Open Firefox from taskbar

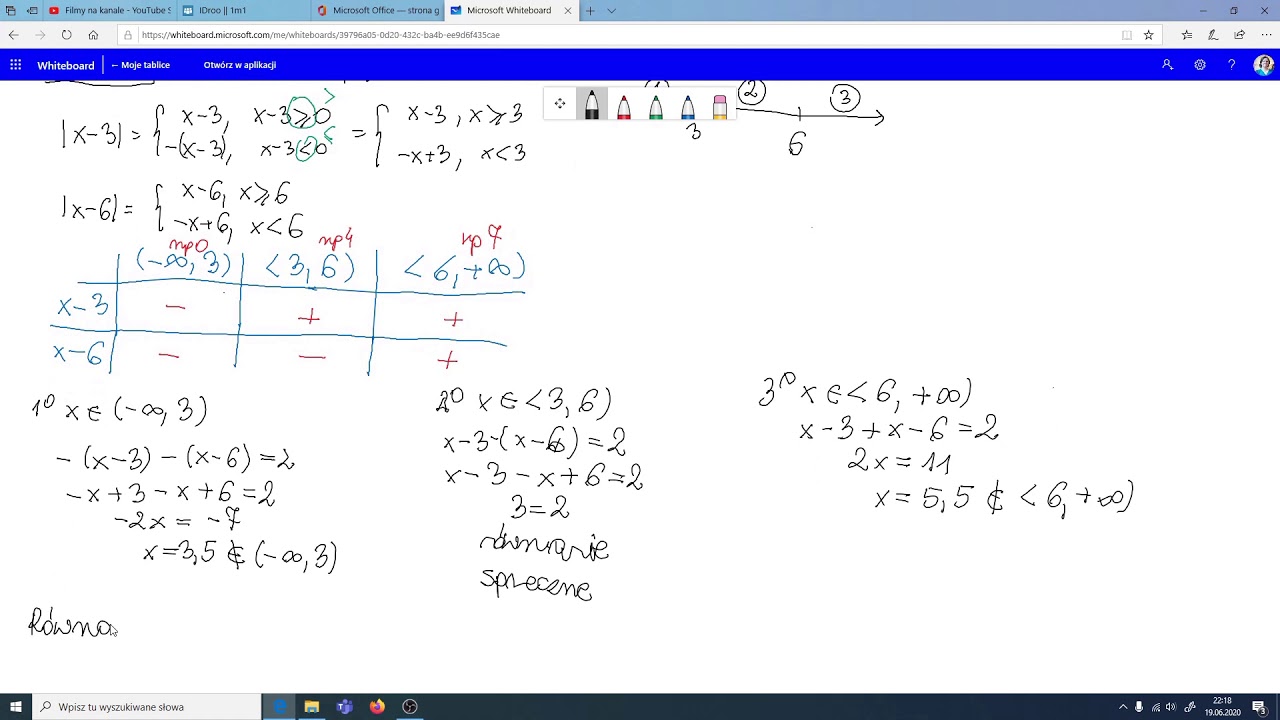[377, 707]
